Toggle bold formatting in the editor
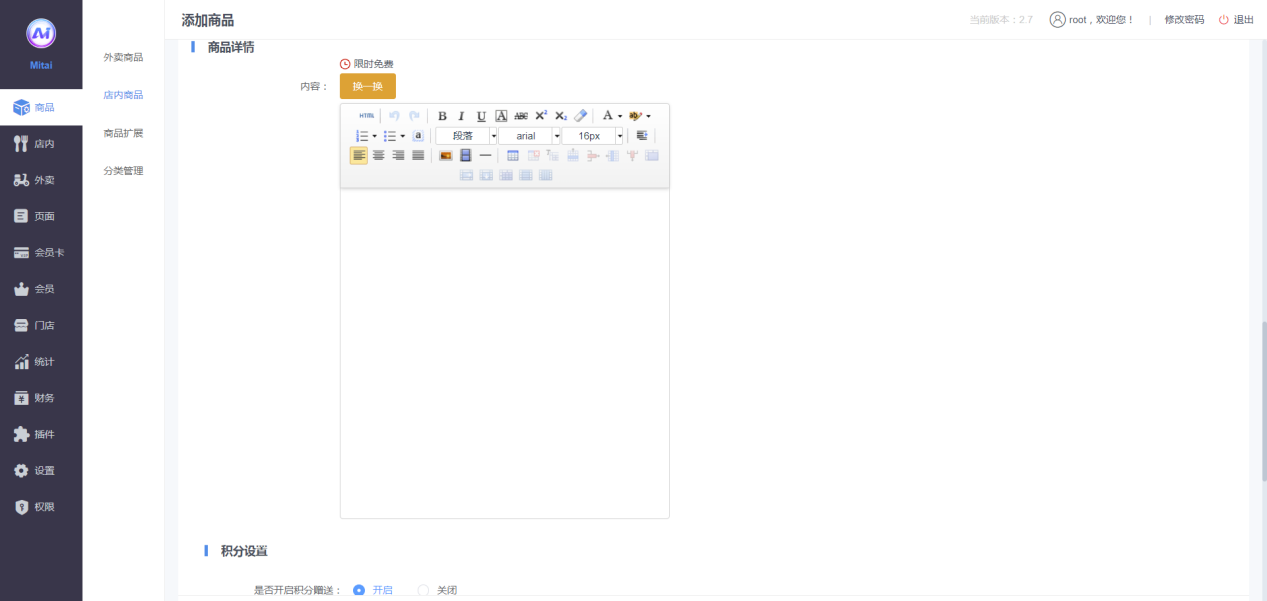This screenshot has height=601, width=1267. click(x=442, y=116)
